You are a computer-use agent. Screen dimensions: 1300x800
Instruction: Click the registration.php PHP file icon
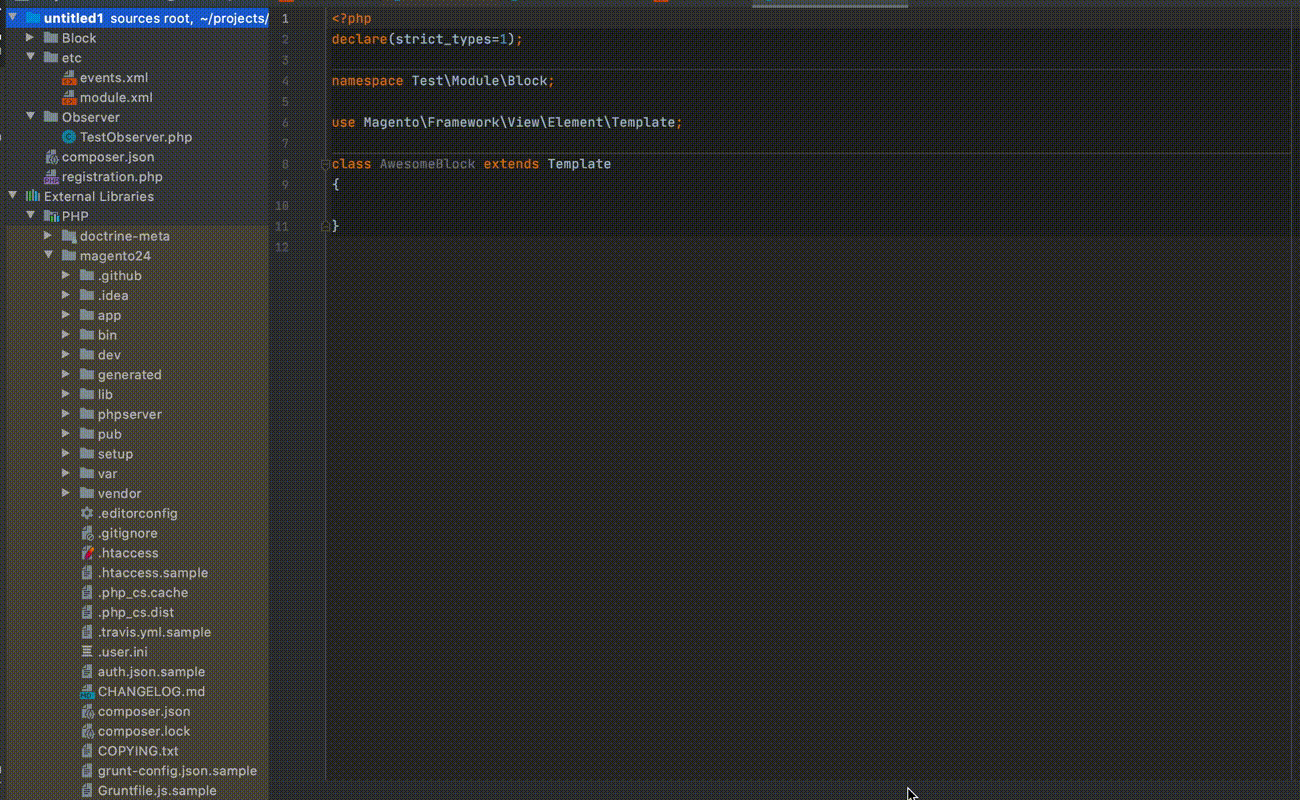(52, 177)
